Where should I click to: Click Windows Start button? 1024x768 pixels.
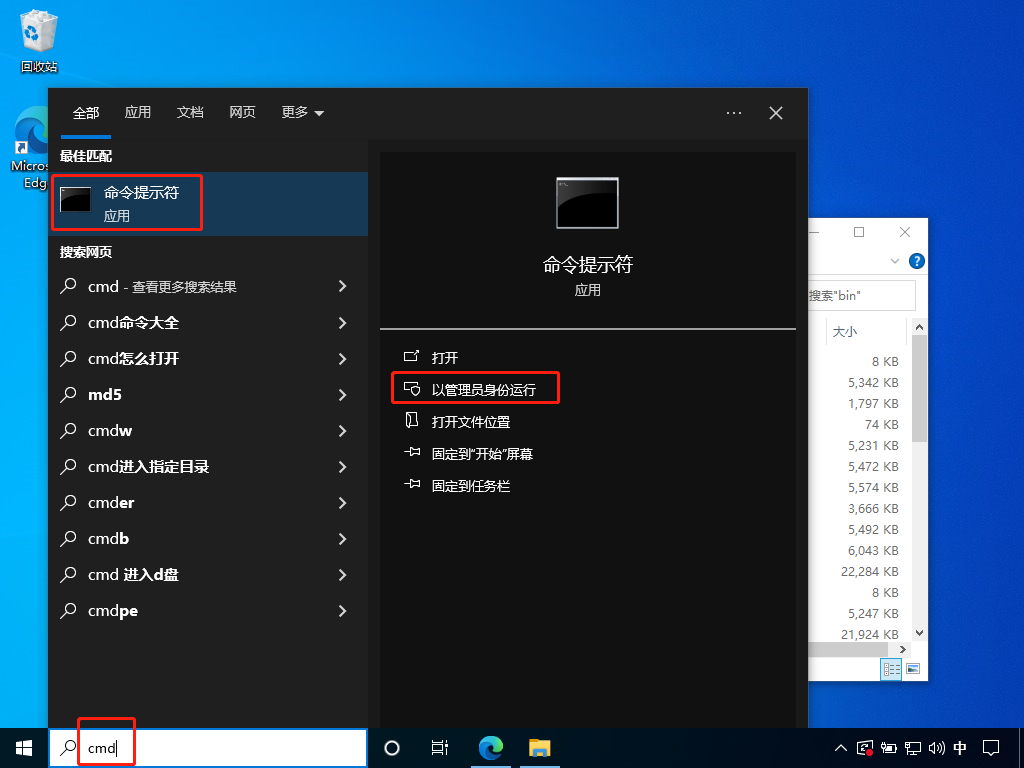tap(23, 747)
